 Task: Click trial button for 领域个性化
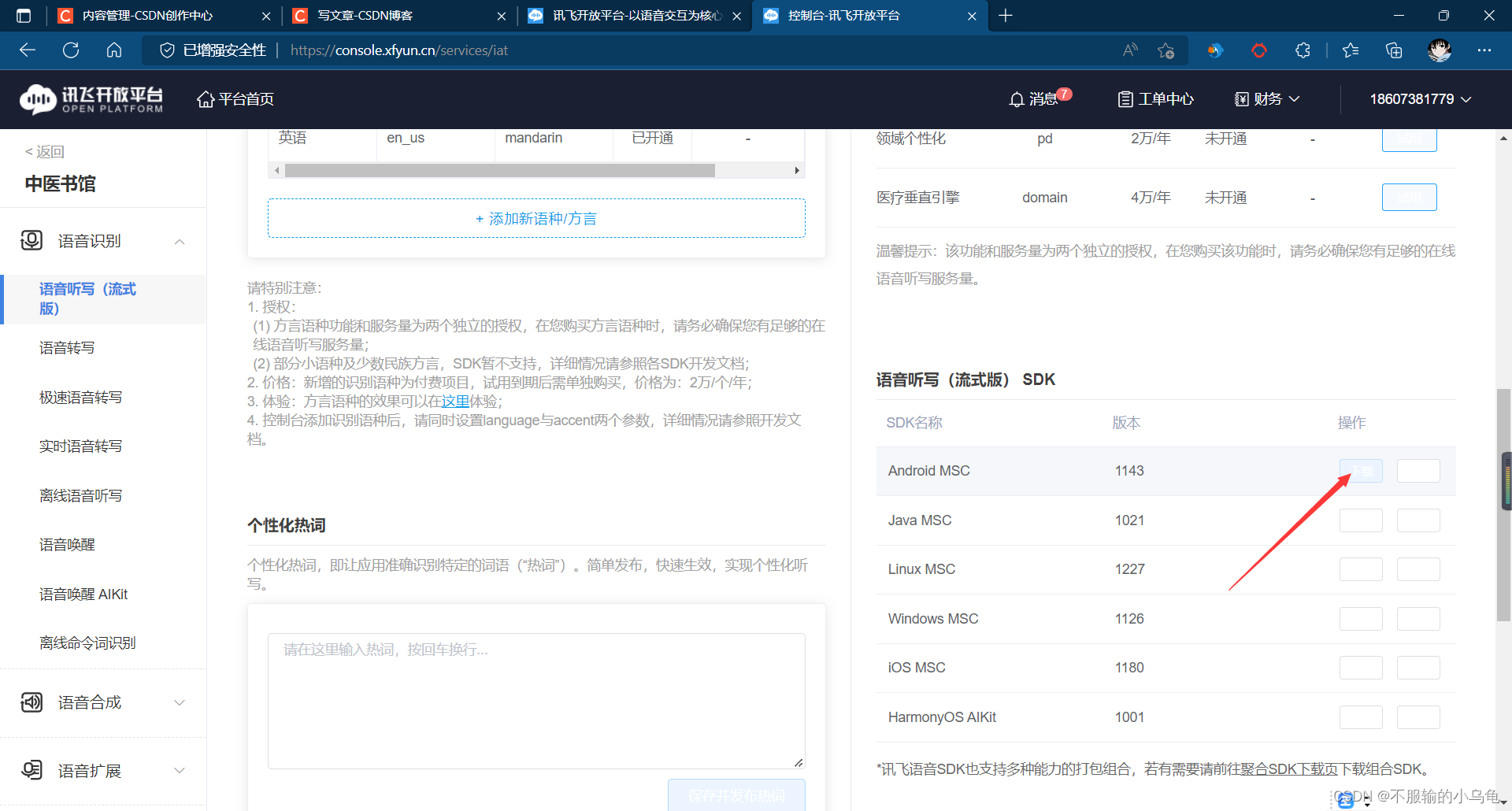[1409, 139]
